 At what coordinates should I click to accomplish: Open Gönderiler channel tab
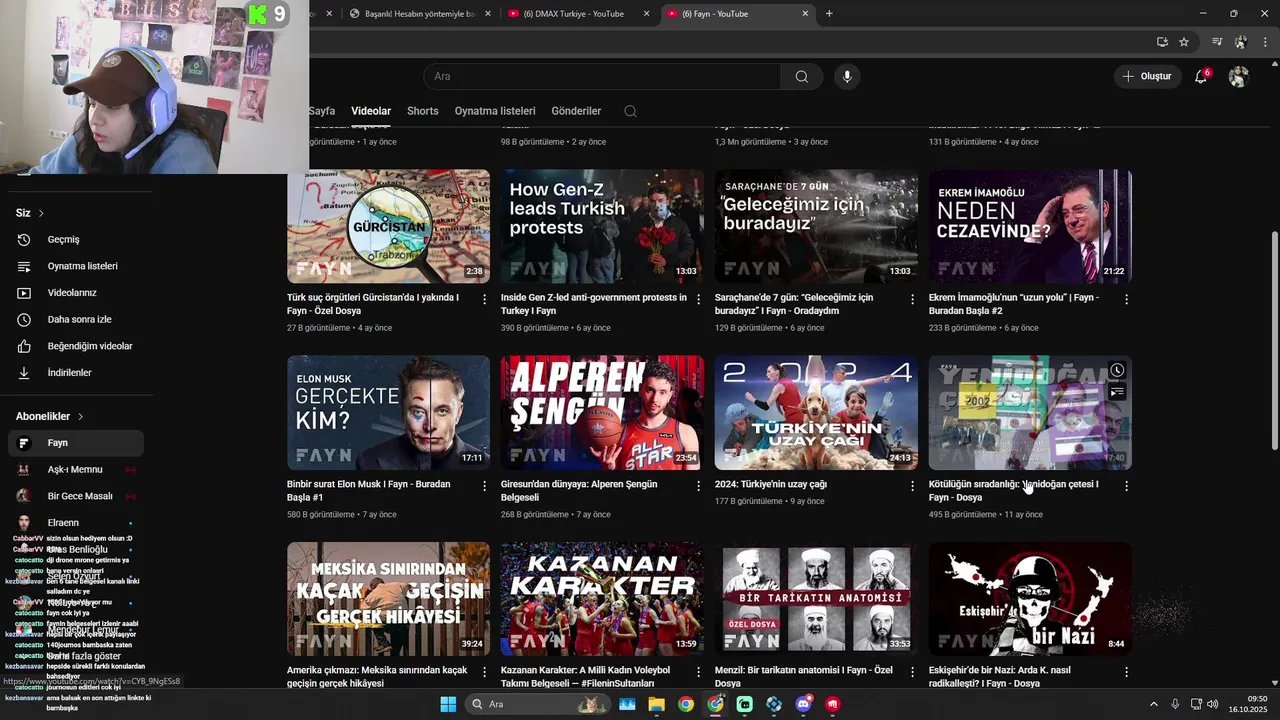point(576,111)
